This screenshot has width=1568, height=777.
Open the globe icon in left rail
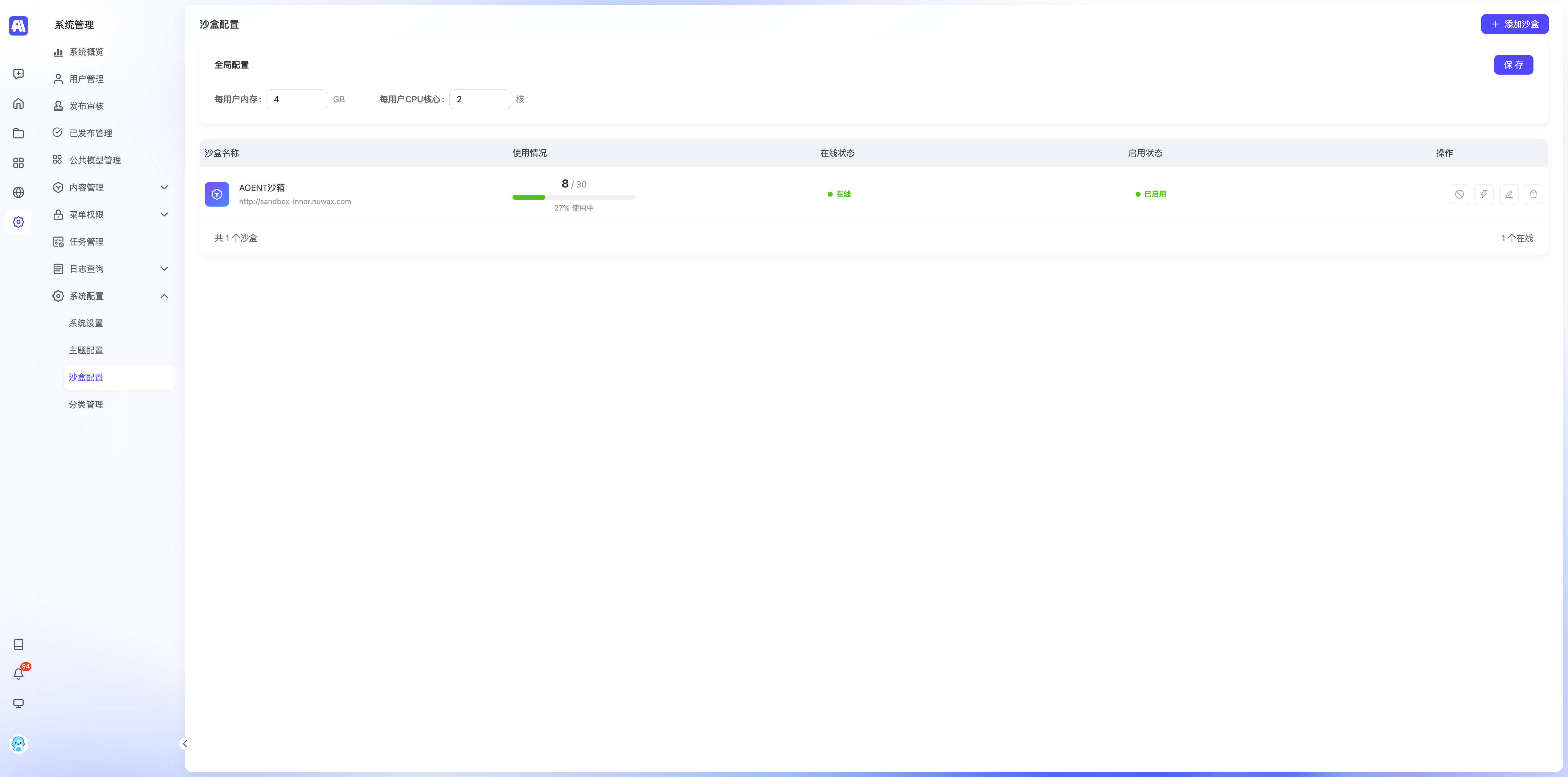[18, 192]
